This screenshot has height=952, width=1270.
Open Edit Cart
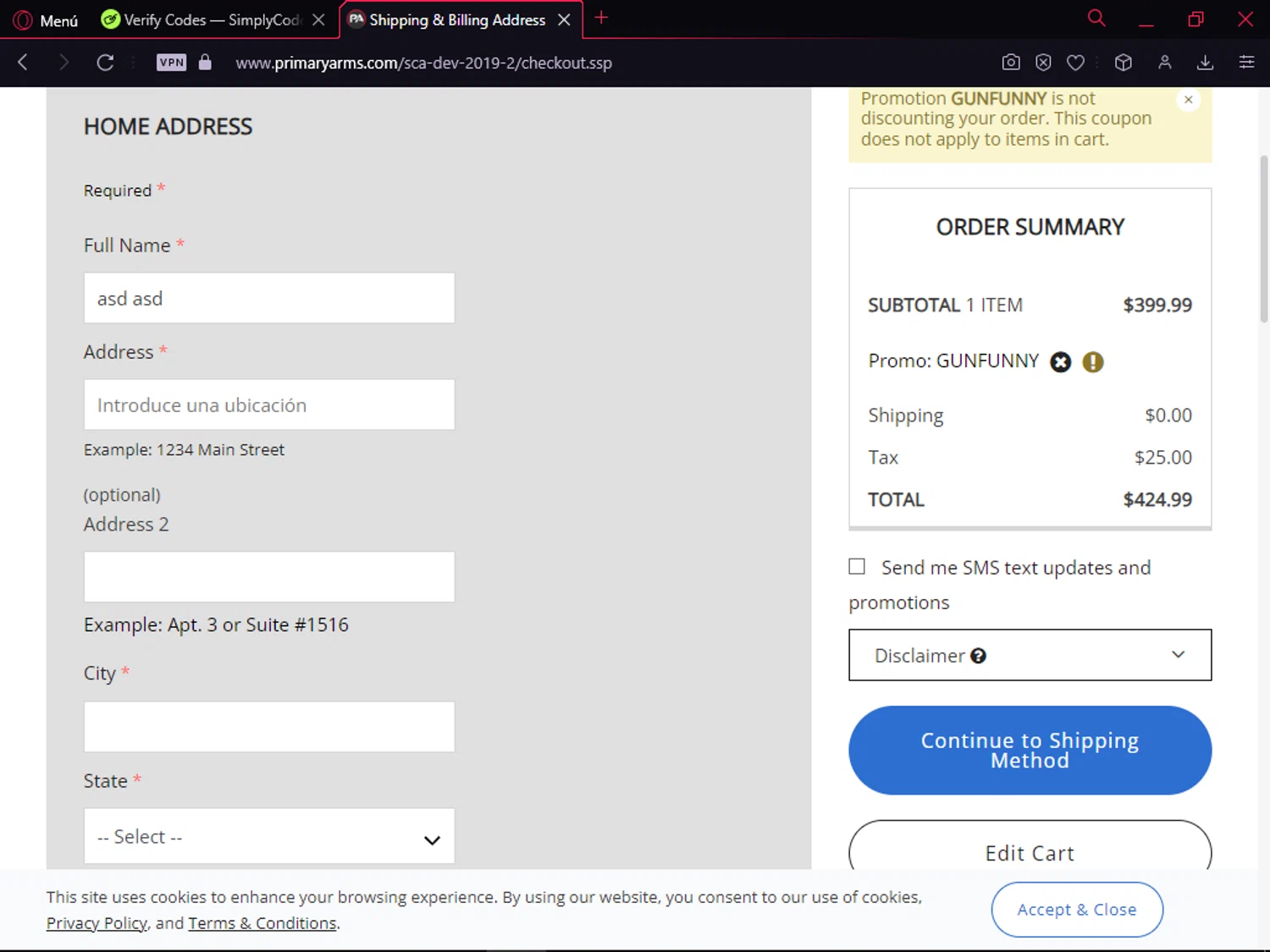click(1030, 846)
